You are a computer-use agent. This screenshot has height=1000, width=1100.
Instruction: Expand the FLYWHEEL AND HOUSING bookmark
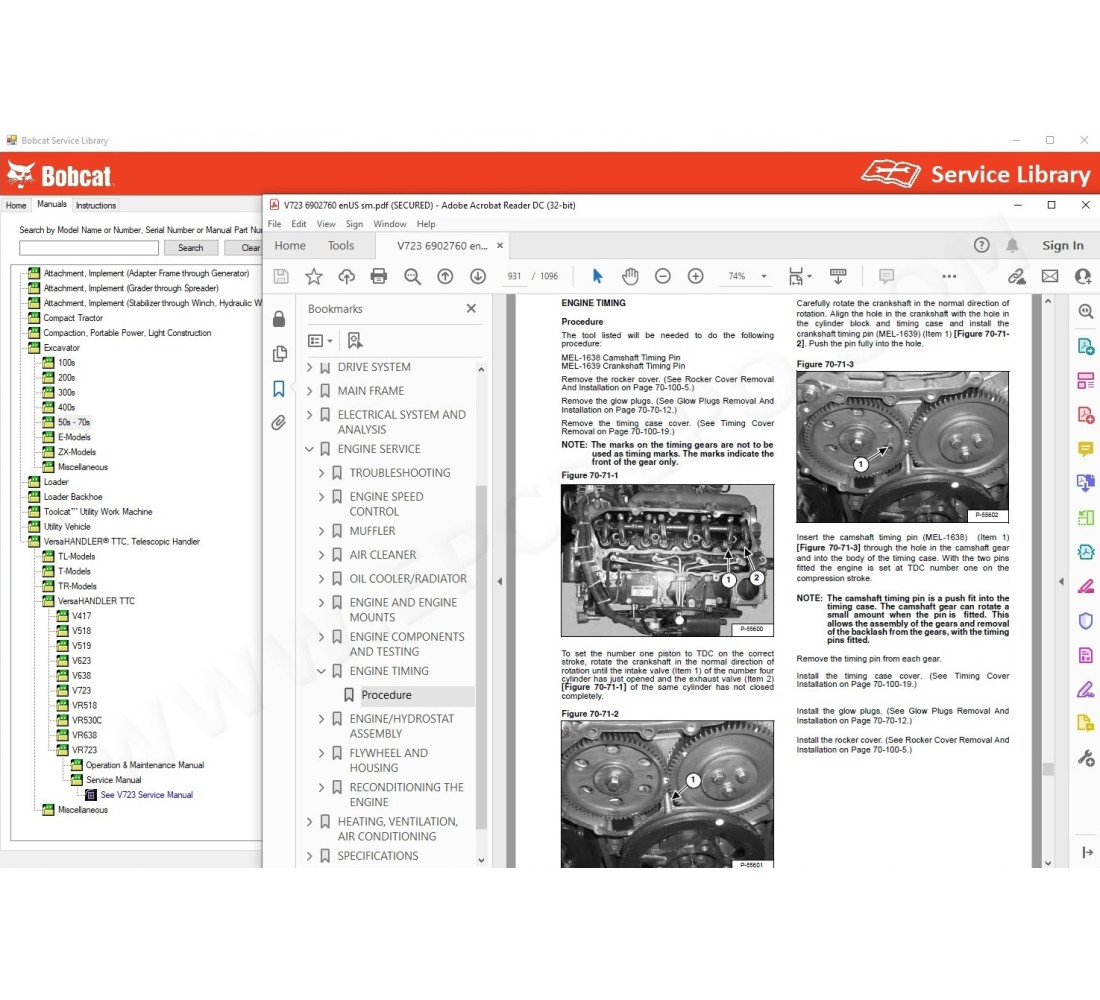click(321, 753)
